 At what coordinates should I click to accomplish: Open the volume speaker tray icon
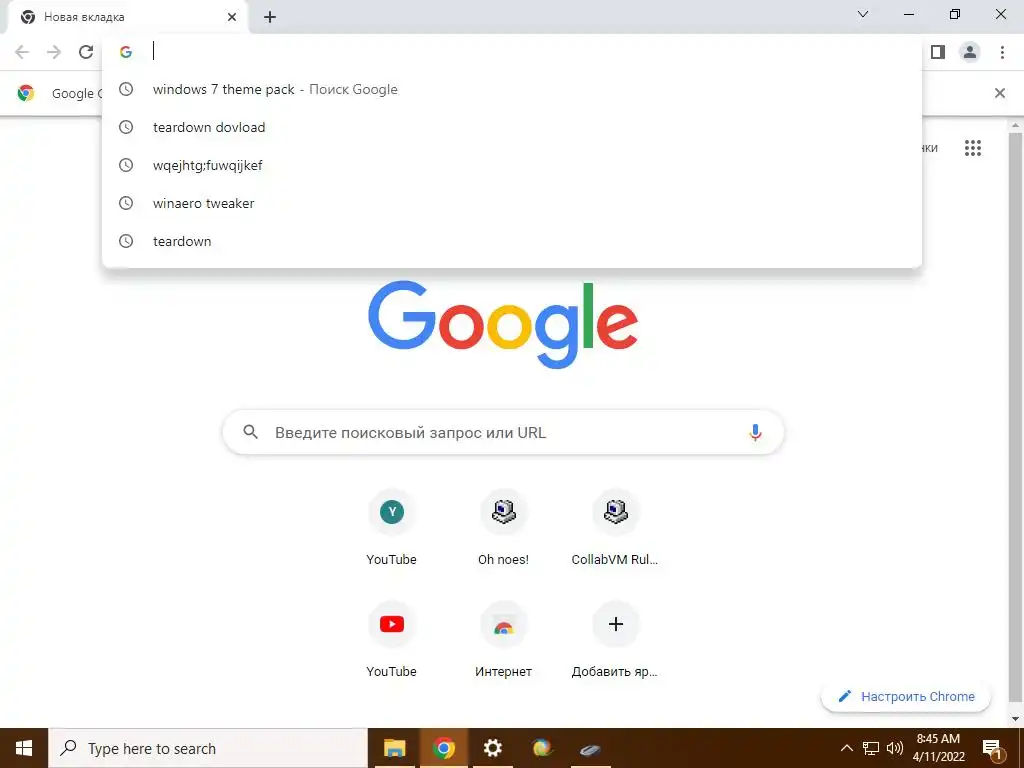click(895, 748)
